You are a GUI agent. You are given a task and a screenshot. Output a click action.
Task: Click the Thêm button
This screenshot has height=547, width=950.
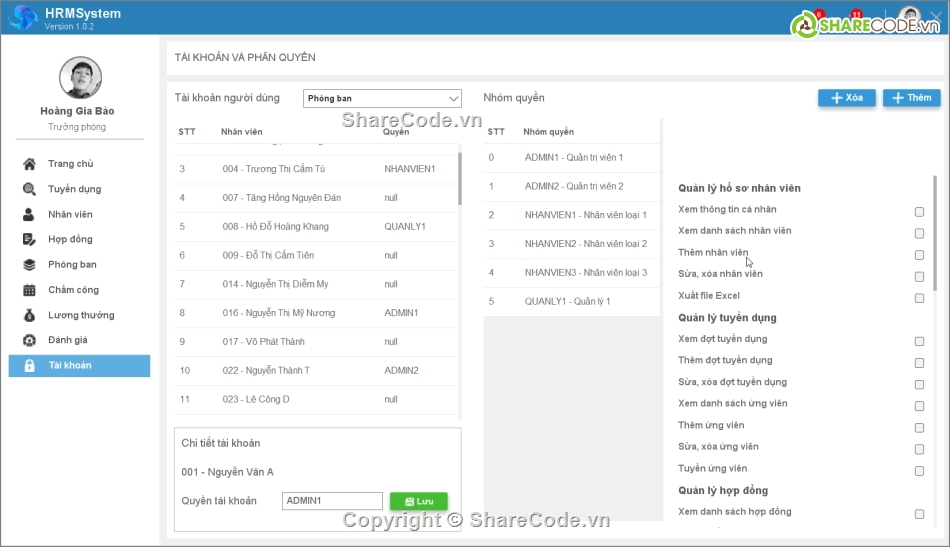(x=911, y=98)
